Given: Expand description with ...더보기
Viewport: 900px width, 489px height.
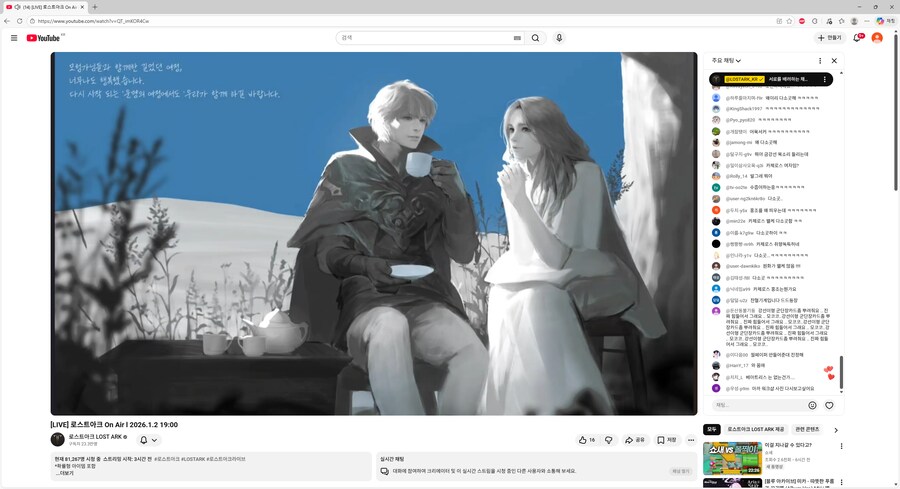Looking at the screenshot, I should point(64,474).
